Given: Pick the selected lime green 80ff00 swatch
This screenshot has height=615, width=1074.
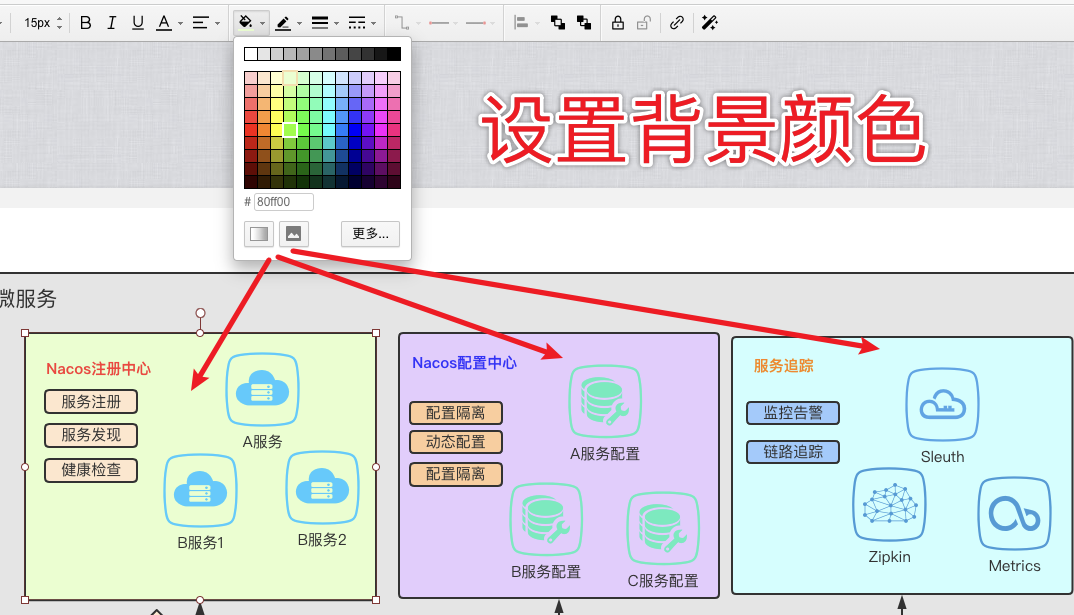Looking at the screenshot, I should click(290, 130).
